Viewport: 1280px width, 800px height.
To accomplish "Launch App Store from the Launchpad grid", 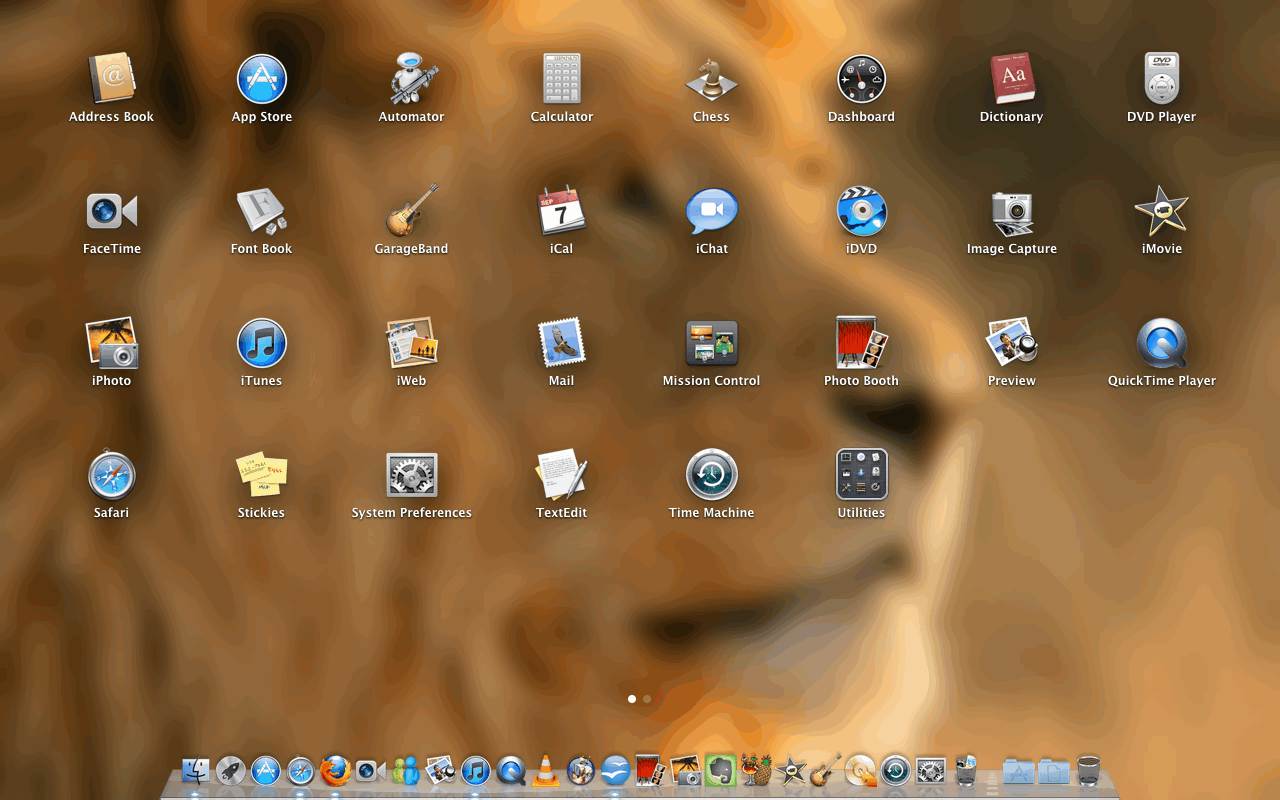I will point(261,79).
